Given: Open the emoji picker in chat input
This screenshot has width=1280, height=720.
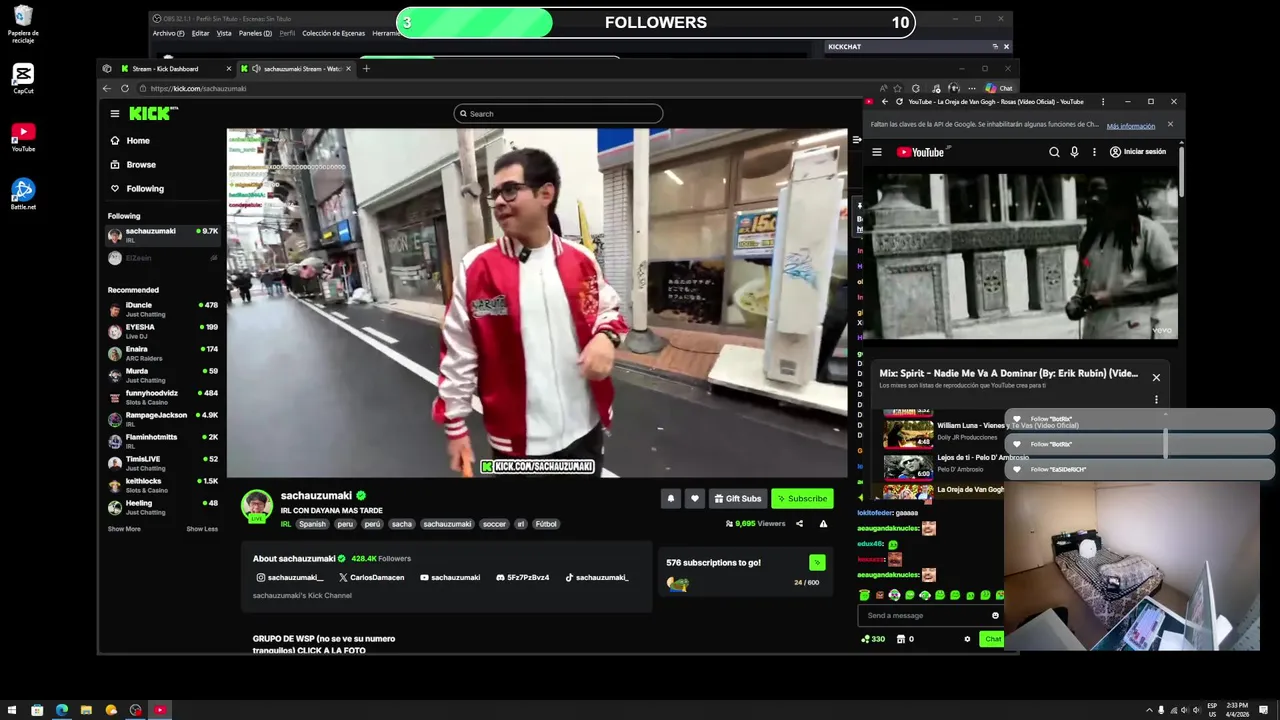Looking at the screenshot, I should (995, 615).
